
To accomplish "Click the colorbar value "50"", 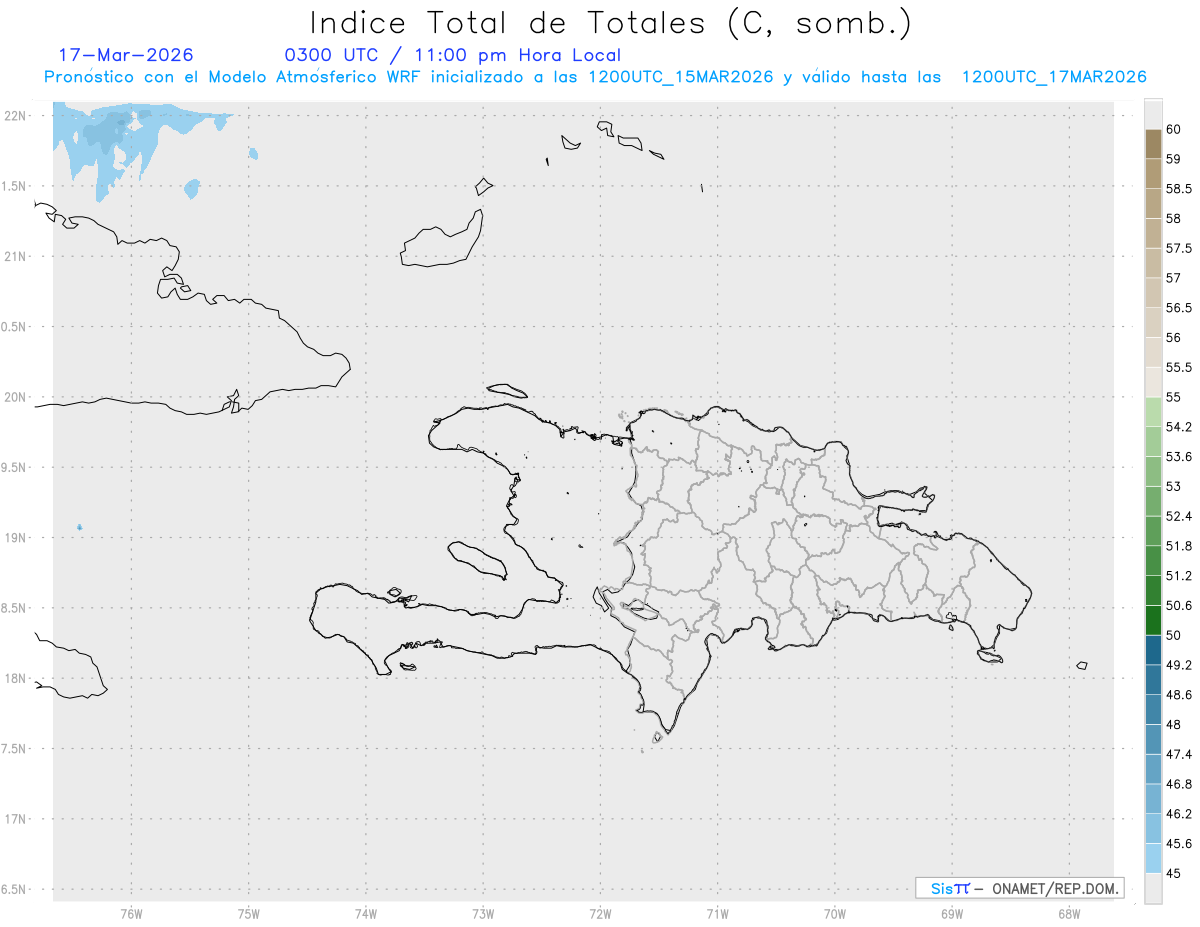I will click(1173, 635).
